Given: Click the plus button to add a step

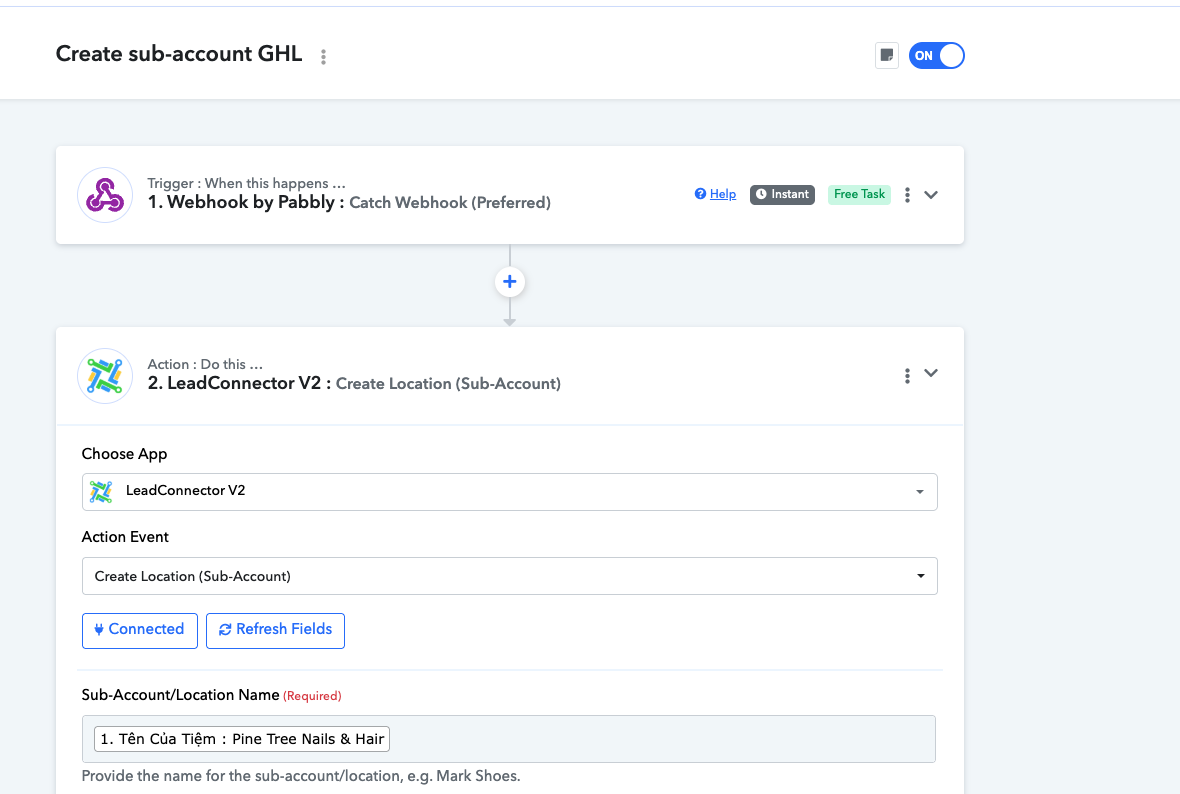Looking at the screenshot, I should [x=510, y=282].
